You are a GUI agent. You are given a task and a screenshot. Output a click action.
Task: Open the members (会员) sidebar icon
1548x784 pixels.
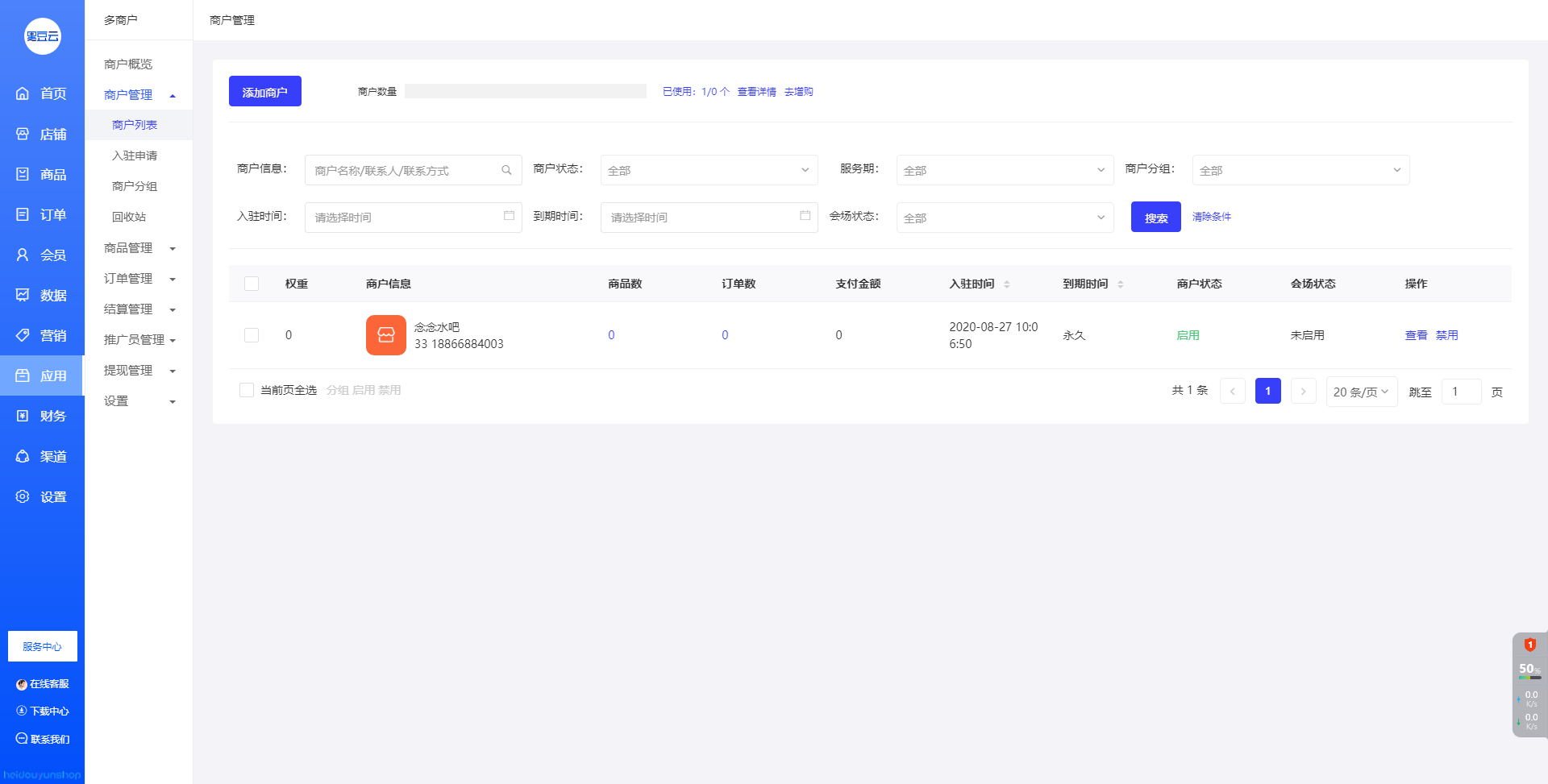pyautogui.click(x=23, y=255)
